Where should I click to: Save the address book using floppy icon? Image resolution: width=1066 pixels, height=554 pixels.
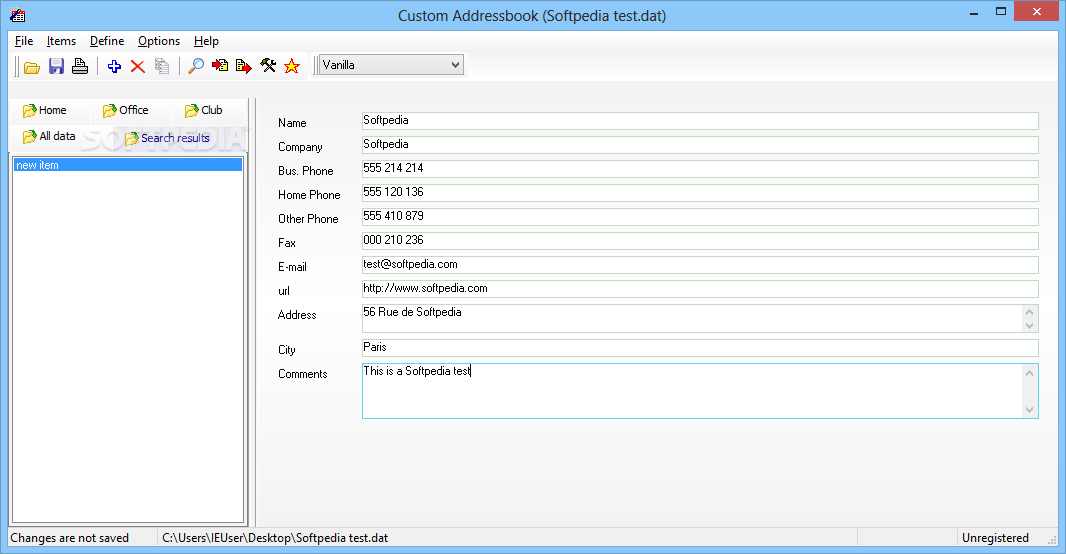pos(56,66)
